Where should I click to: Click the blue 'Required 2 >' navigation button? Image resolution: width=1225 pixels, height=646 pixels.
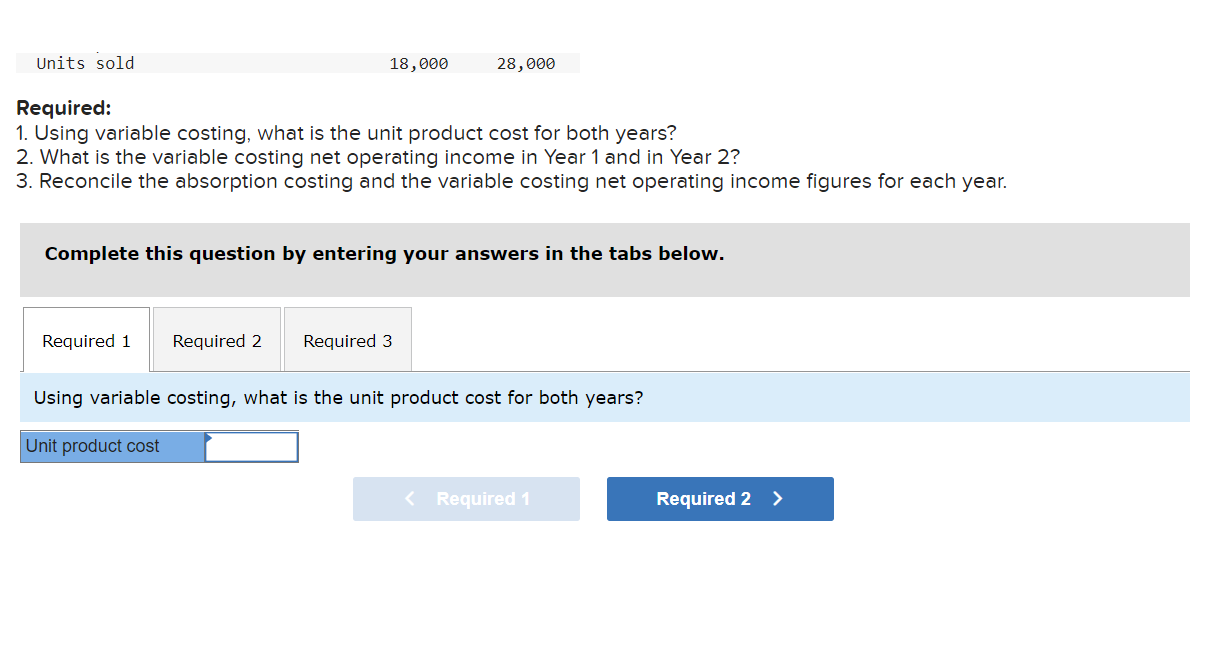click(x=719, y=498)
